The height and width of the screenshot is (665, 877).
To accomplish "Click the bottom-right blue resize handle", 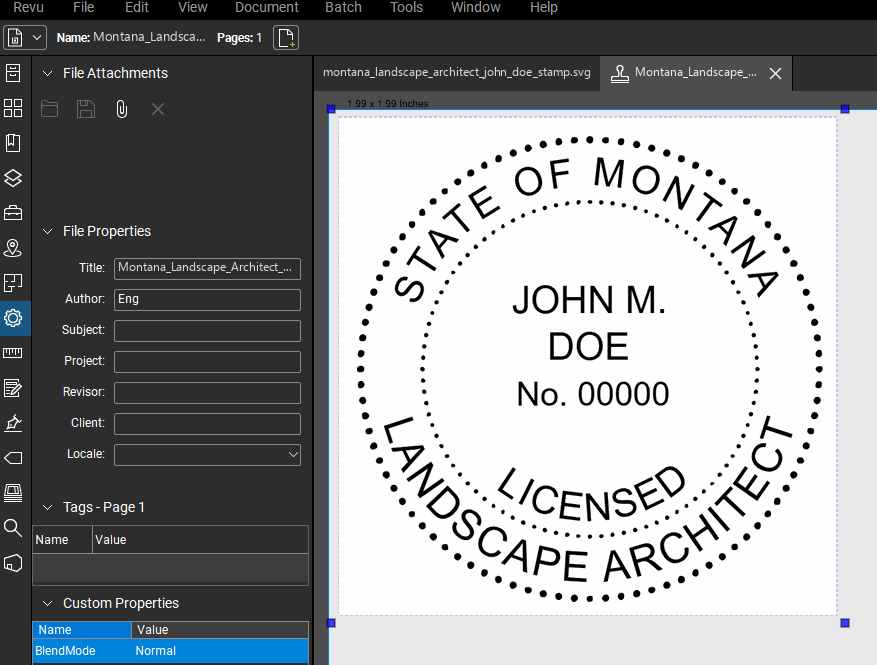I will tap(845, 622).
